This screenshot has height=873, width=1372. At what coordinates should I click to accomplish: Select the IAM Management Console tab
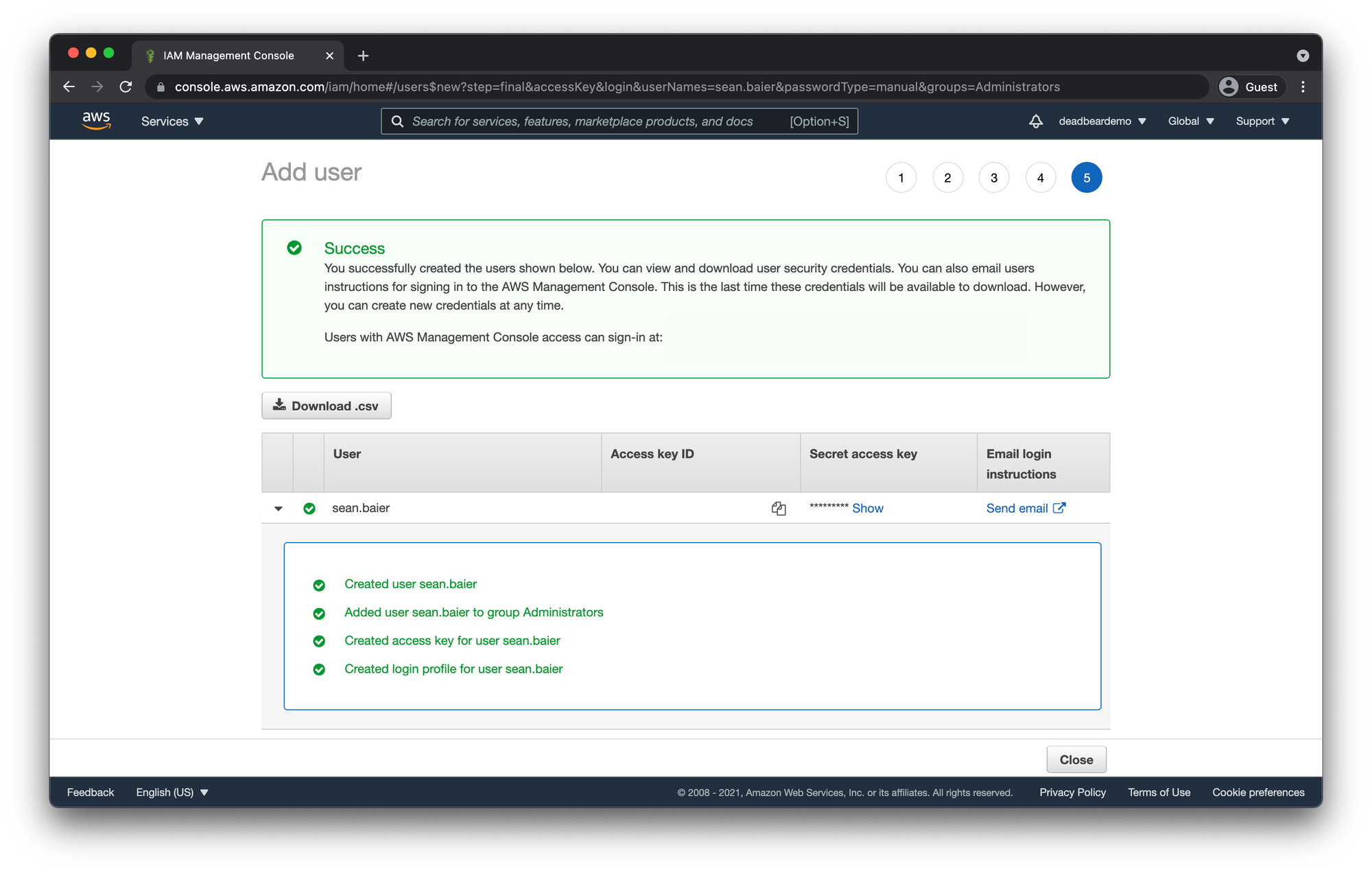click(228, 56)
